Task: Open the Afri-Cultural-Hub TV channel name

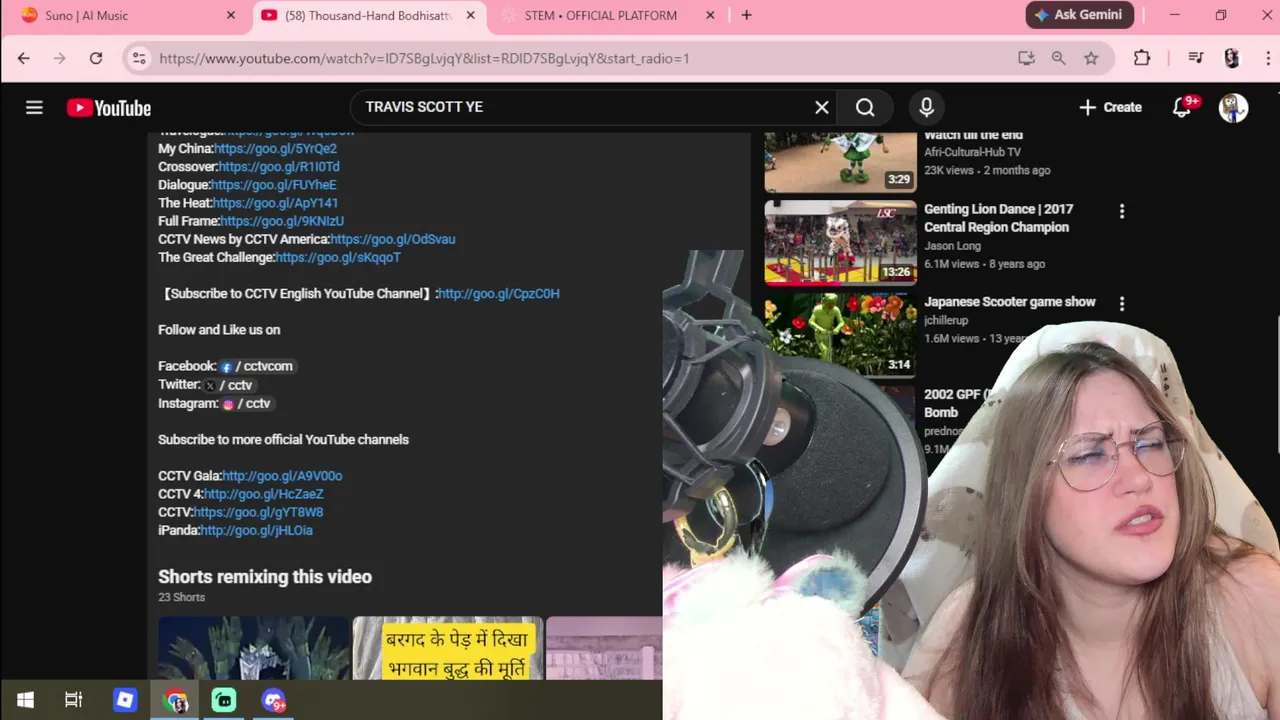Action: (x=972, y=152)
